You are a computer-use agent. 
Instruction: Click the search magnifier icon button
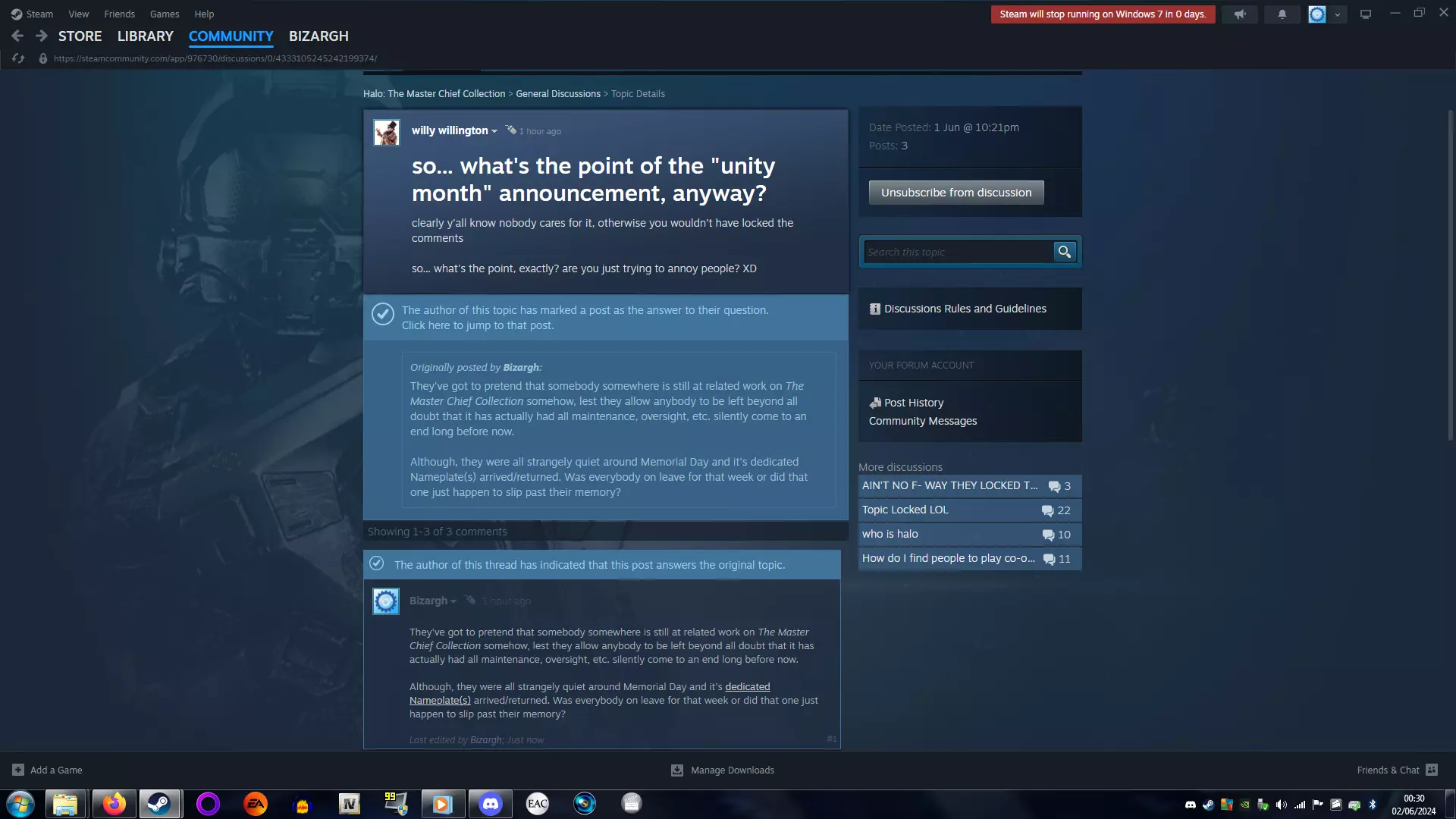[x=1065, y=252]
